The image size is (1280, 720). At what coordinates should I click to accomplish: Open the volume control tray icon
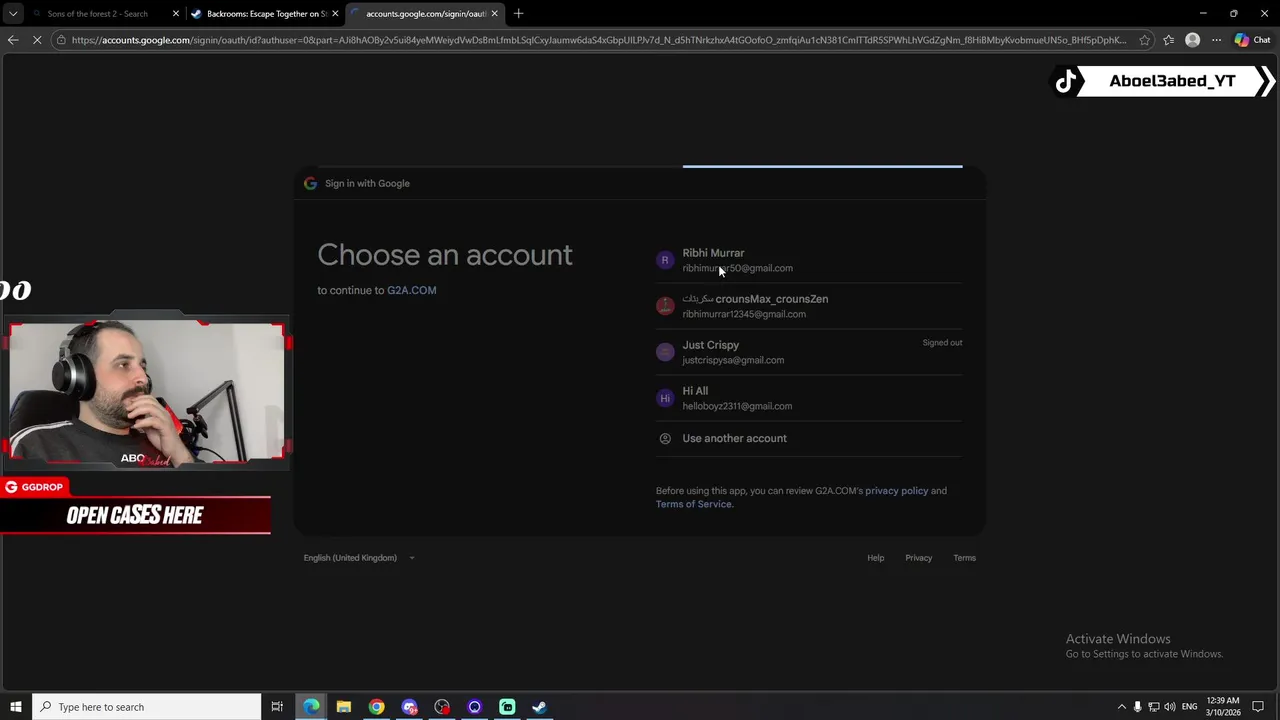[1169, 707]
